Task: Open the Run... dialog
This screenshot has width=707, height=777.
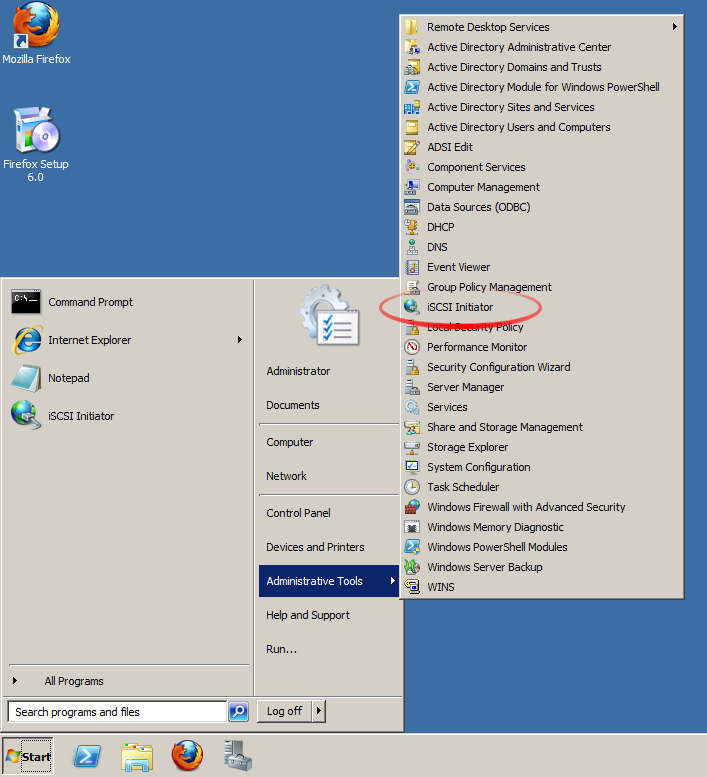Action: [281, 649]
